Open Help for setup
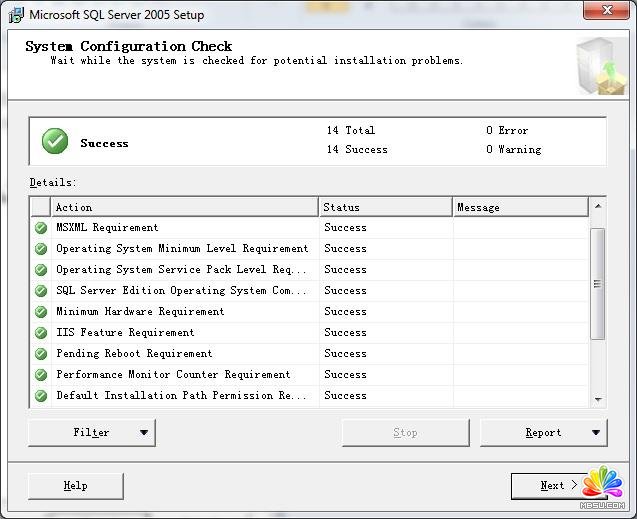Screen dimensions: 637x519 (76, 486)
